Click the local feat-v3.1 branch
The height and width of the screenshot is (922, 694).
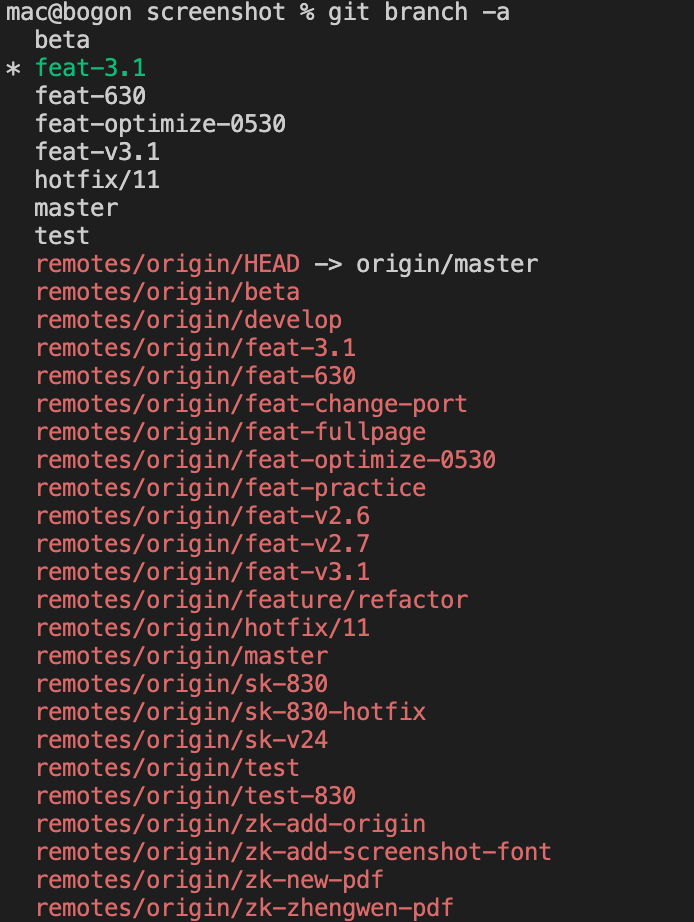pos(98,152)
